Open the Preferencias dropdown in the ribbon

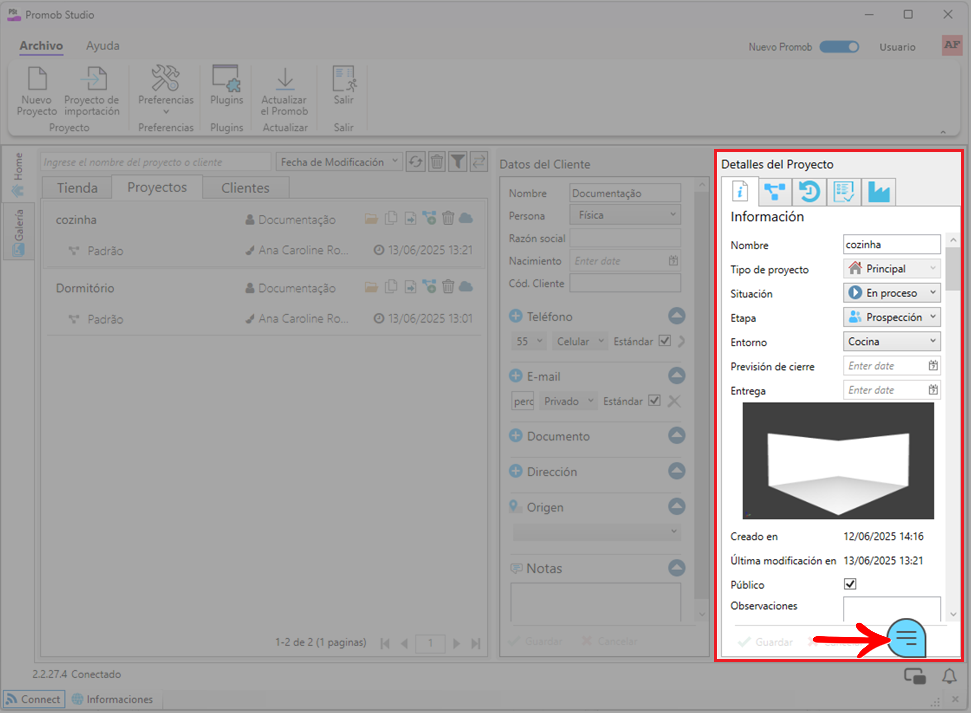coord(165,90)
